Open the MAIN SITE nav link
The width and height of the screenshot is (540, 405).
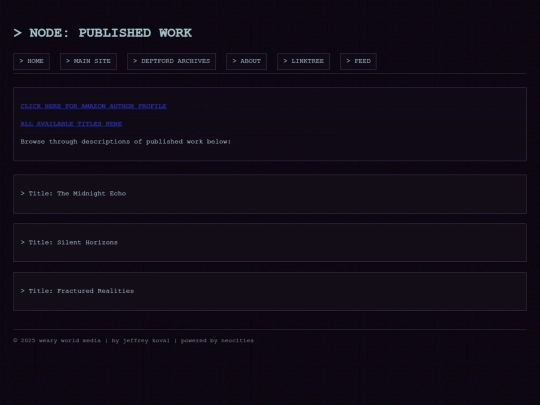88,61
